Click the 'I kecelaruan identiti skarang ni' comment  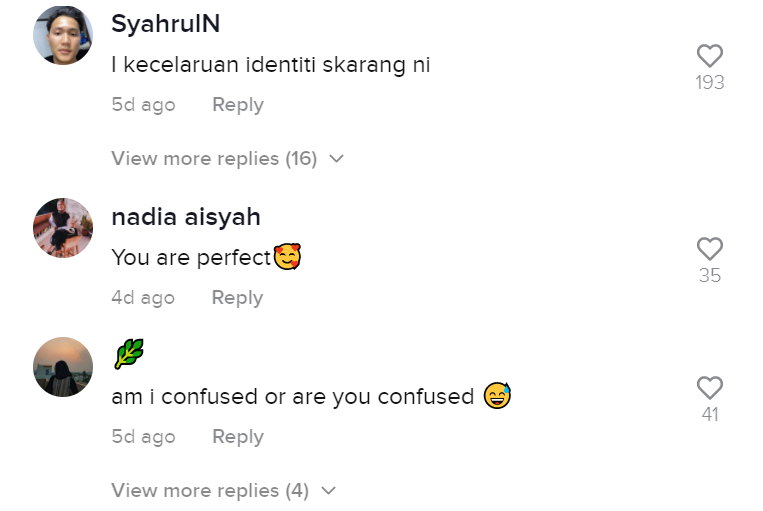tap(270, 65)
